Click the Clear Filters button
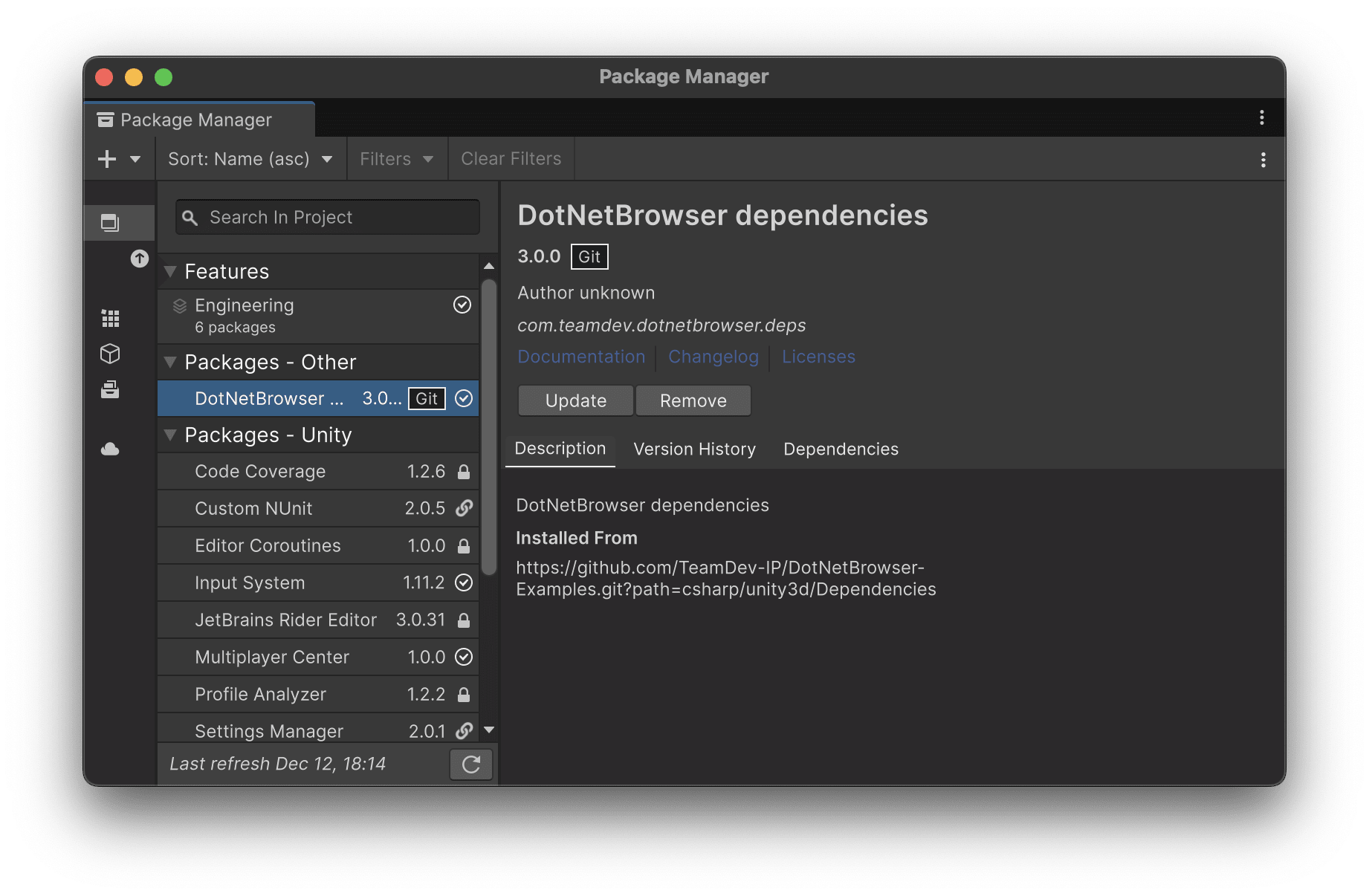The height and width of the screenshot is (896, 1369). 511,159
